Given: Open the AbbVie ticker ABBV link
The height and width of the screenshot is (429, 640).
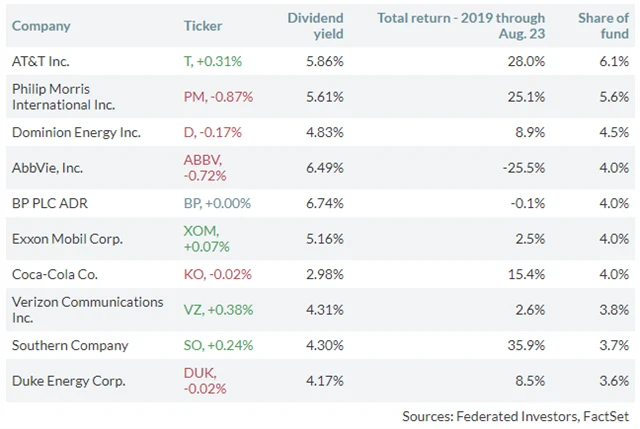Looking at the screenshot, I should click(201, 160).
